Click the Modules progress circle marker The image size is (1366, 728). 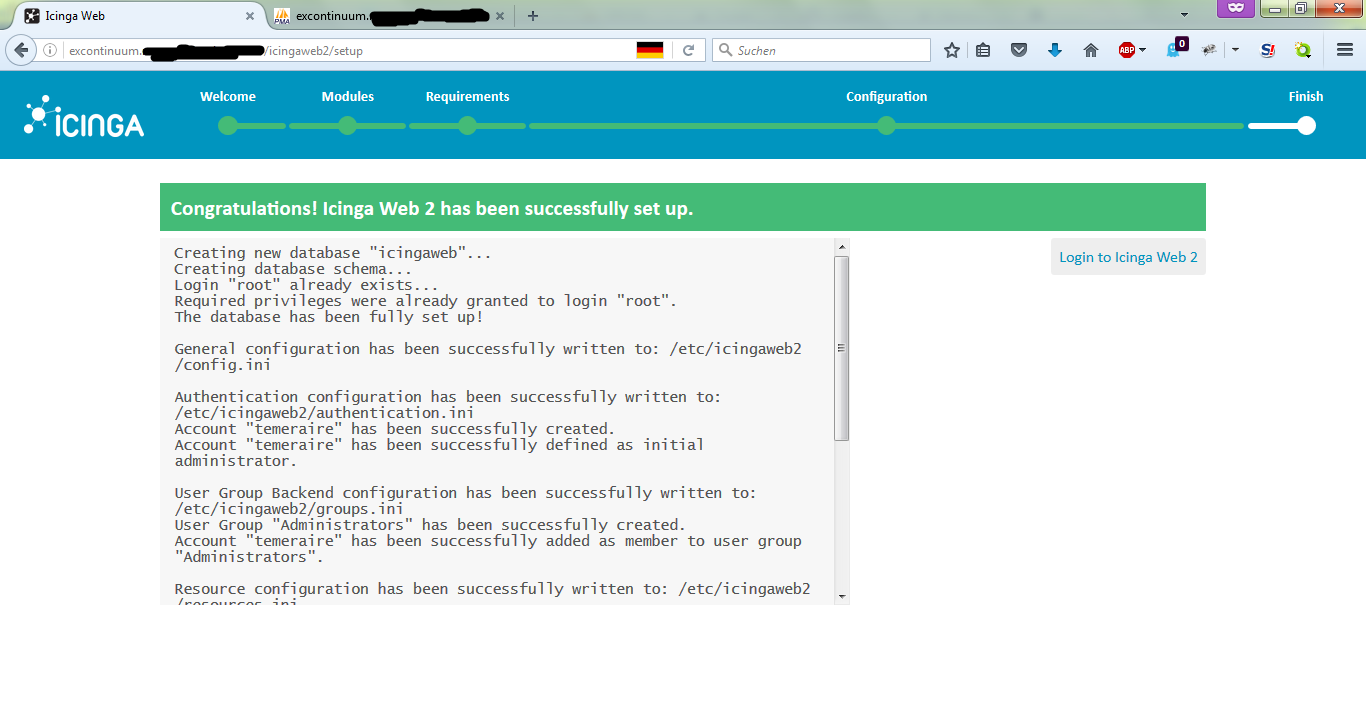click(347, 126)
